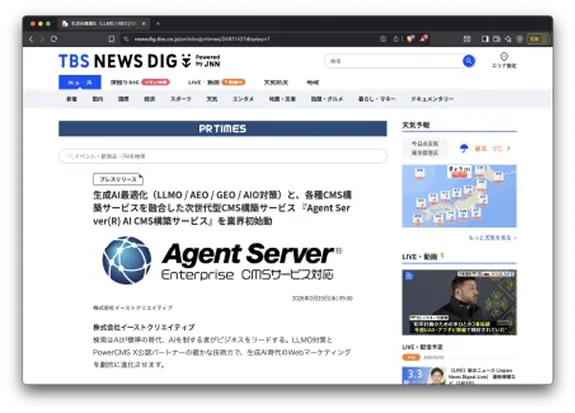Click the 株式会社イーストクリエイティブ company name link

click(132, 307)
